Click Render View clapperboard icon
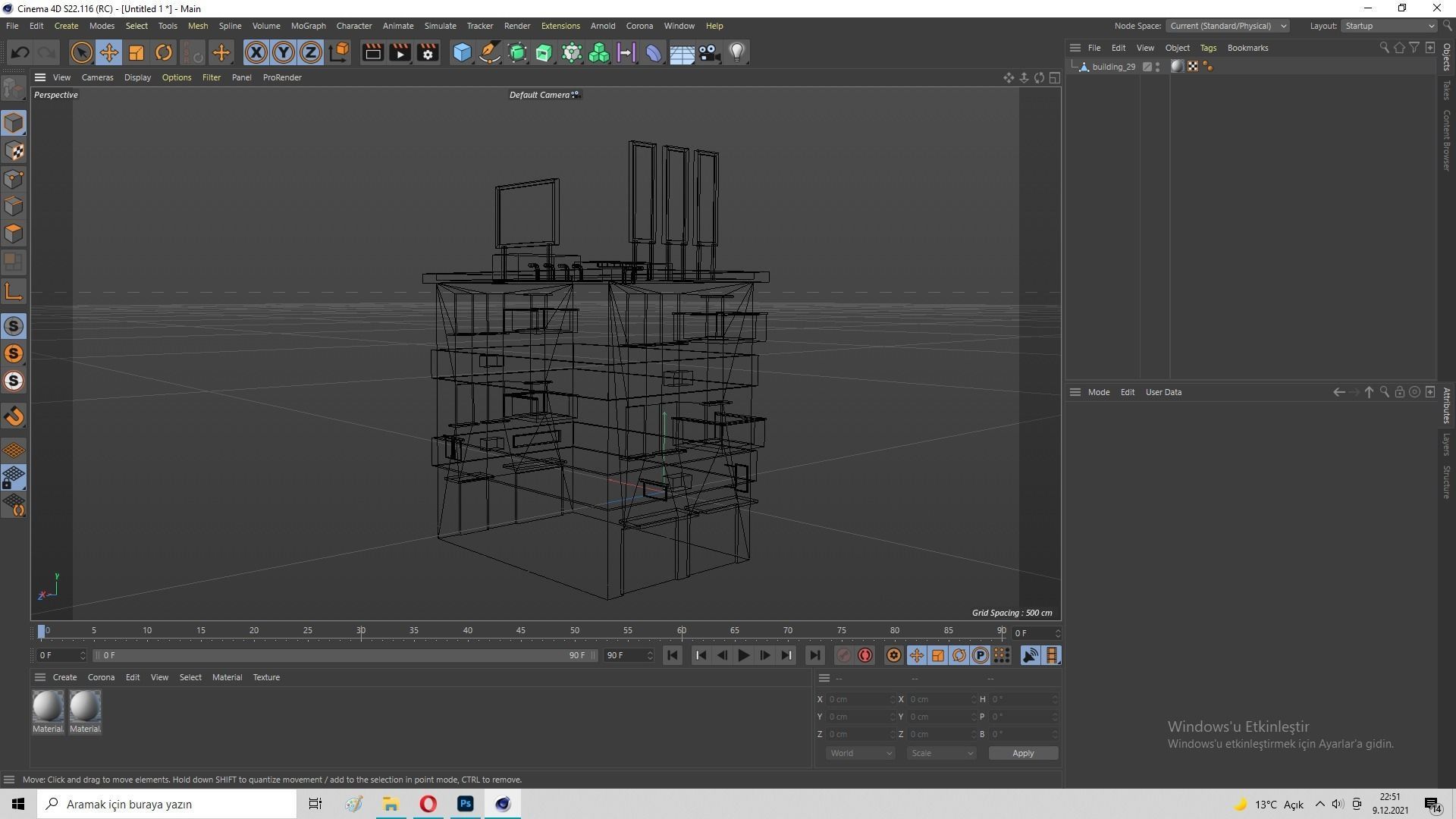 coord(372,52)
